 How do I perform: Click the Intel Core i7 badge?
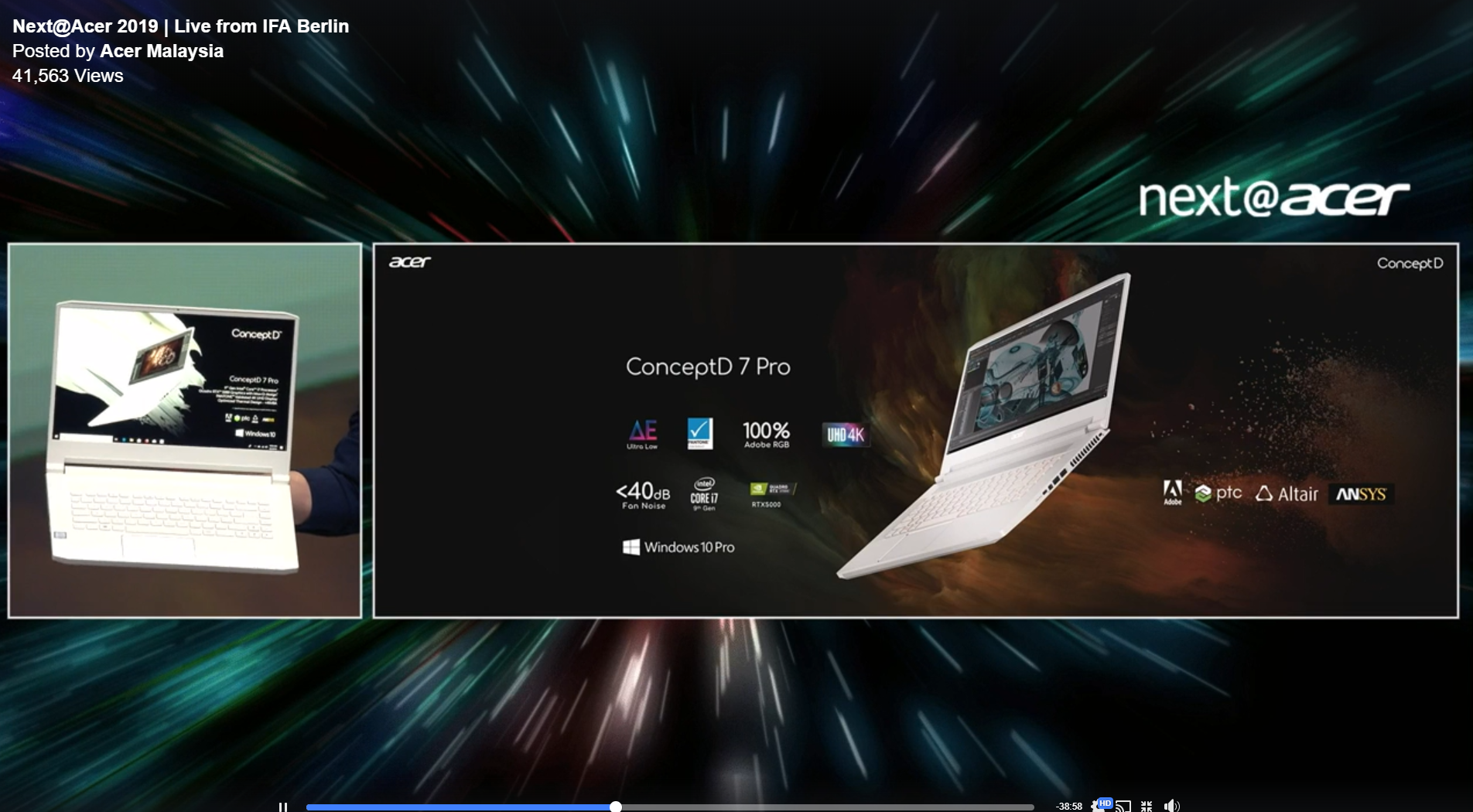[x=704, y=495]
